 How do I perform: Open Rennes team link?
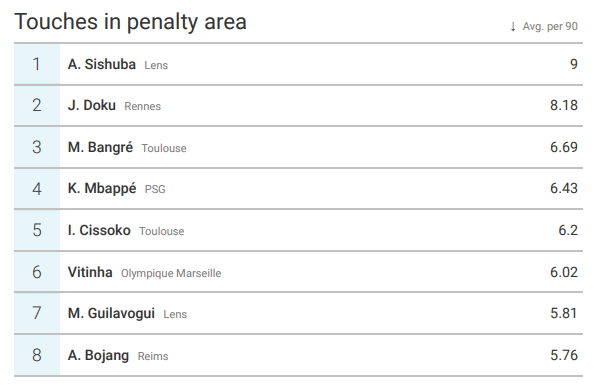(143, 106)
